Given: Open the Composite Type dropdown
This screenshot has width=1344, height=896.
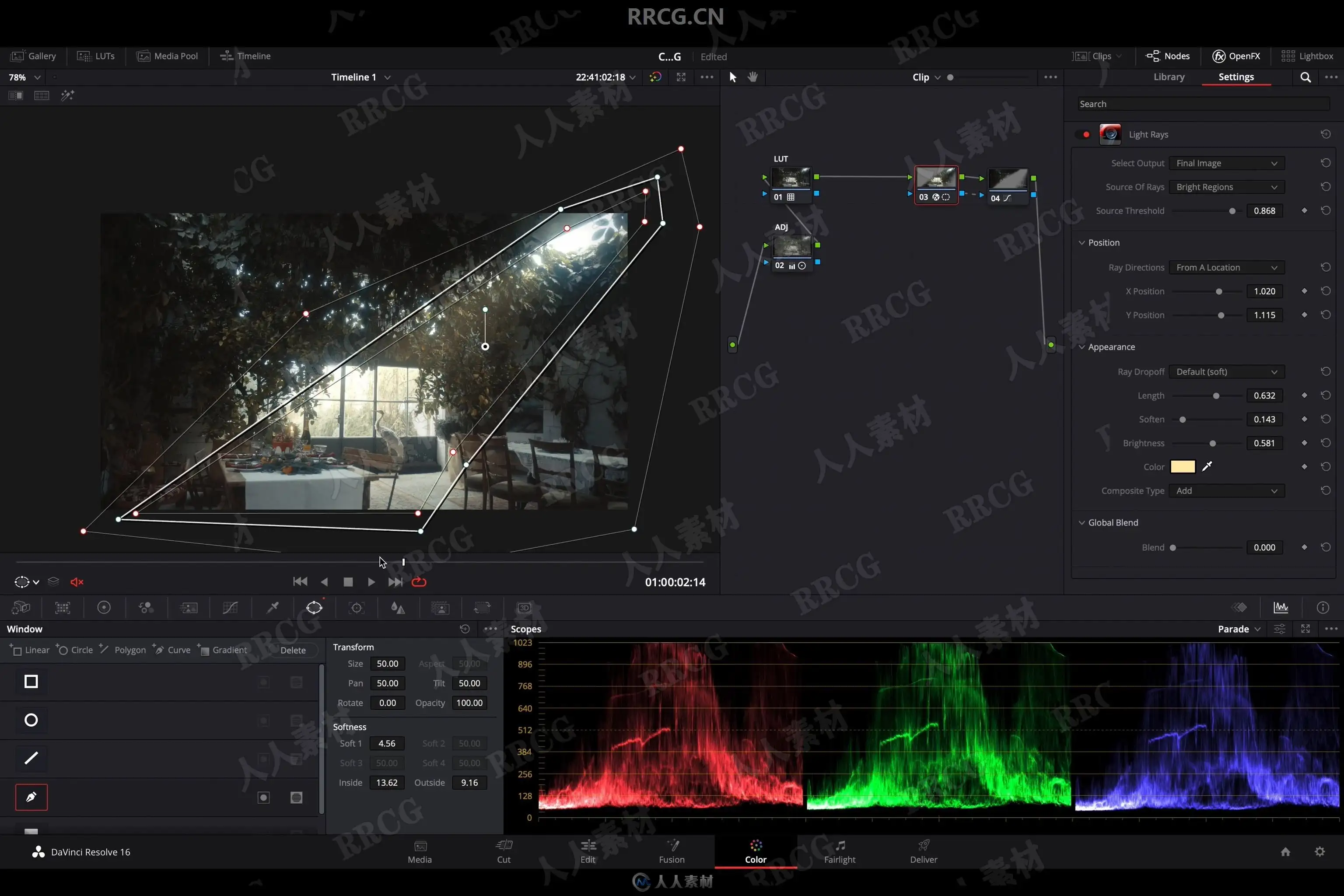Looking at the screenshot, I should point(1226,491).
